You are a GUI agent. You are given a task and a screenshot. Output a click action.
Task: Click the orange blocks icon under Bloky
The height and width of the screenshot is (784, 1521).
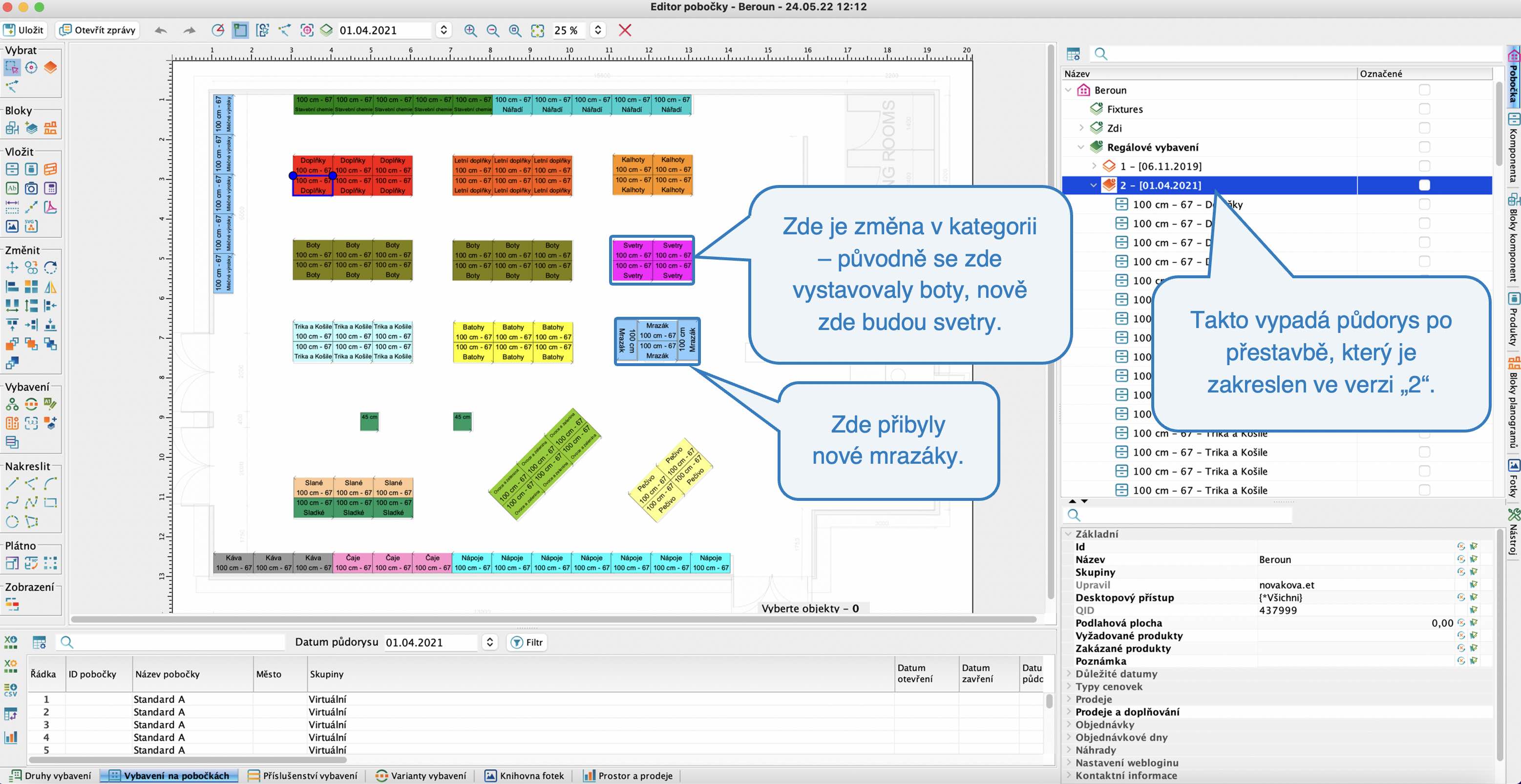click(50, 128)
